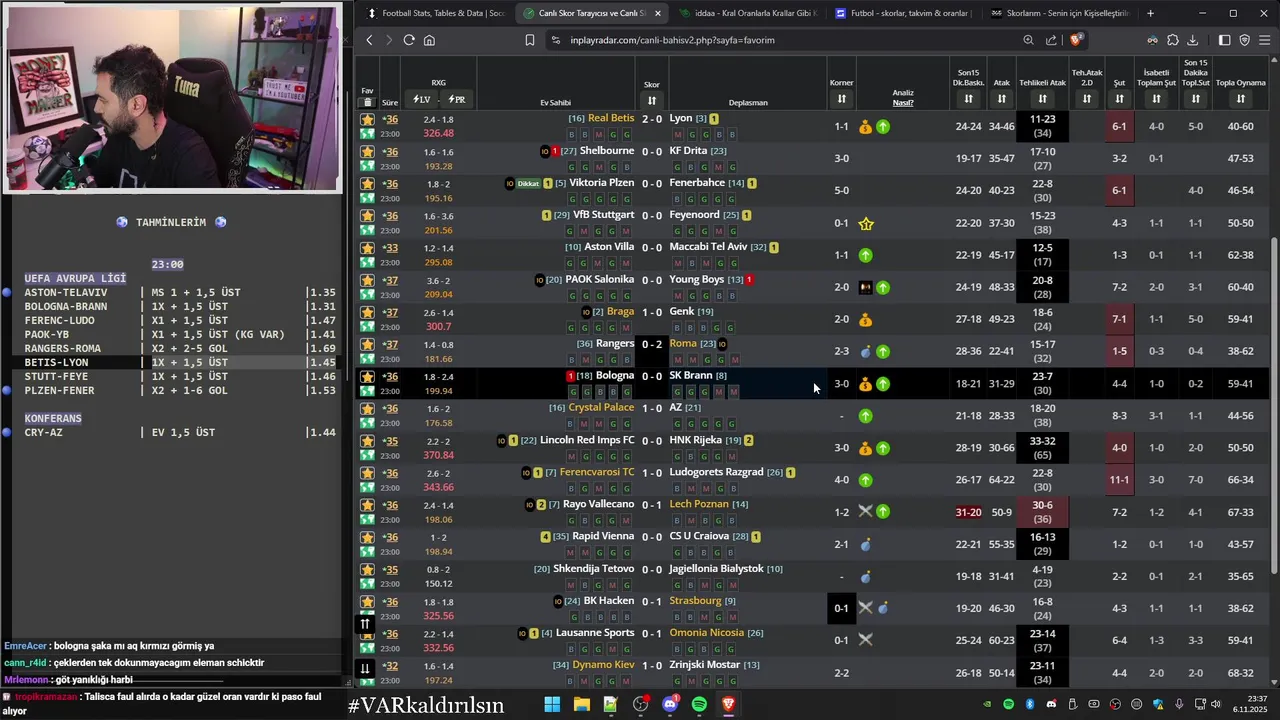Switch to Skorlarım browser tab
Image resolution: width=1280 pixels, height=720 pixels.
point(1059,13)
